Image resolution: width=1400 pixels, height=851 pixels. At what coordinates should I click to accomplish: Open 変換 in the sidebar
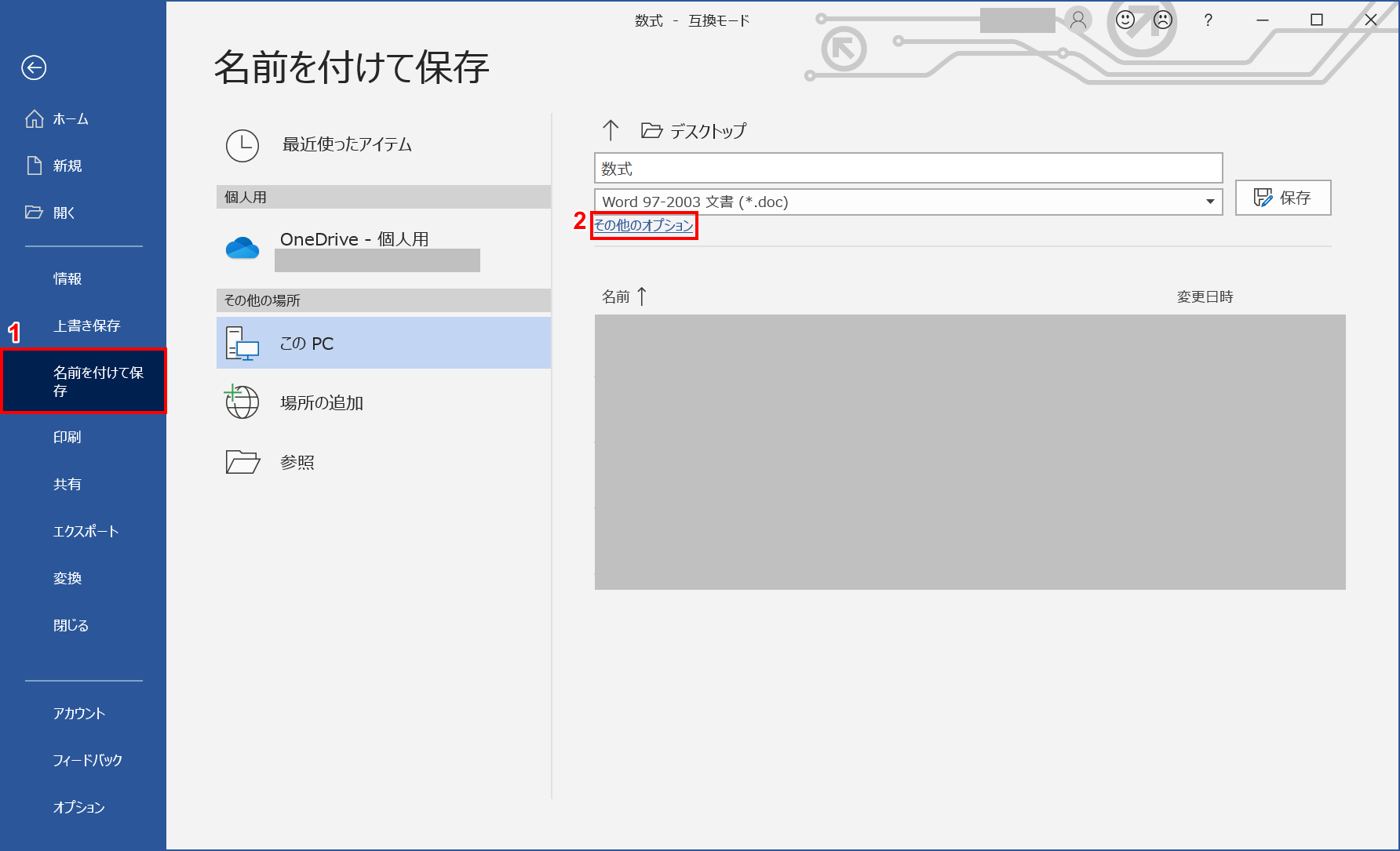67,578
